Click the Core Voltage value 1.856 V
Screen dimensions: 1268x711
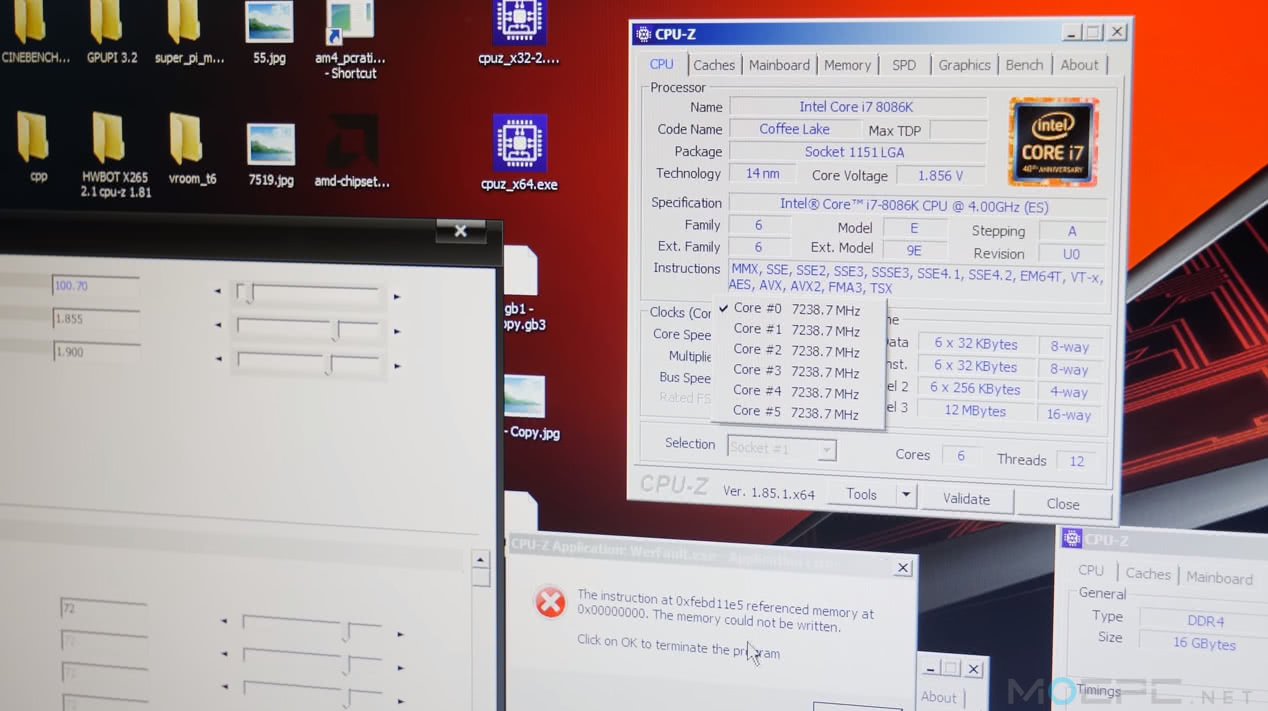pyautogui.click(x=940, y=175)
